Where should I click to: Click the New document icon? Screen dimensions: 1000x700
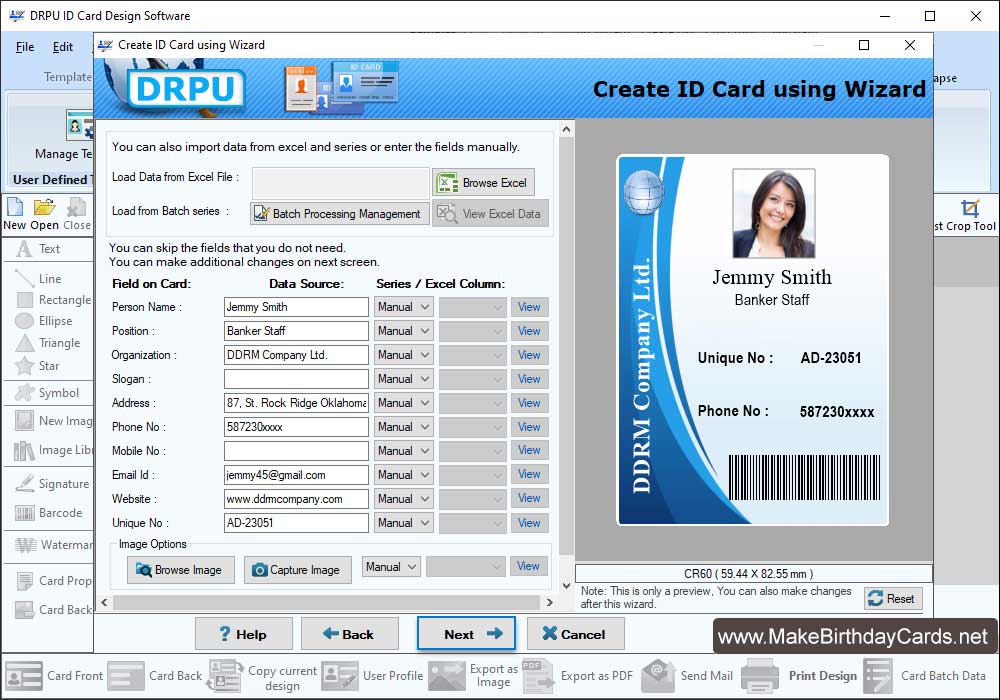[15, 214]
